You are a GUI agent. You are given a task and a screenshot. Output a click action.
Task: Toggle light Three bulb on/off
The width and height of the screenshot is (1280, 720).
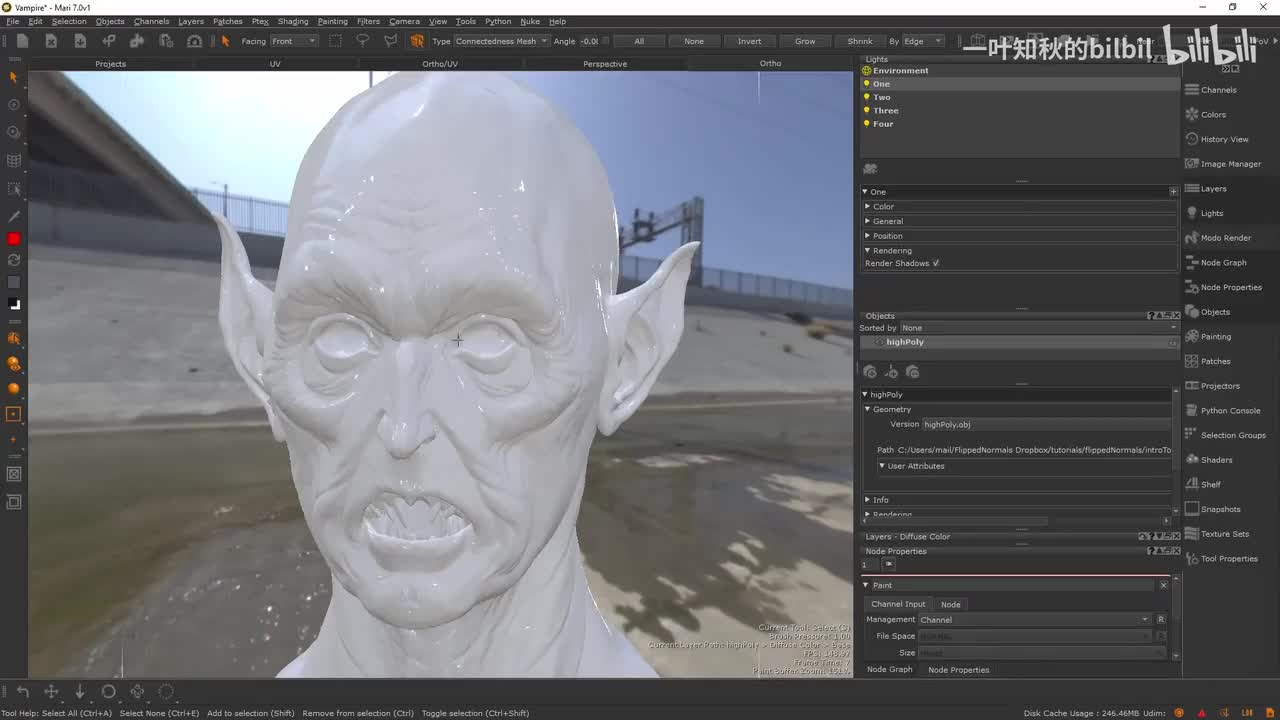click(867, 110)
